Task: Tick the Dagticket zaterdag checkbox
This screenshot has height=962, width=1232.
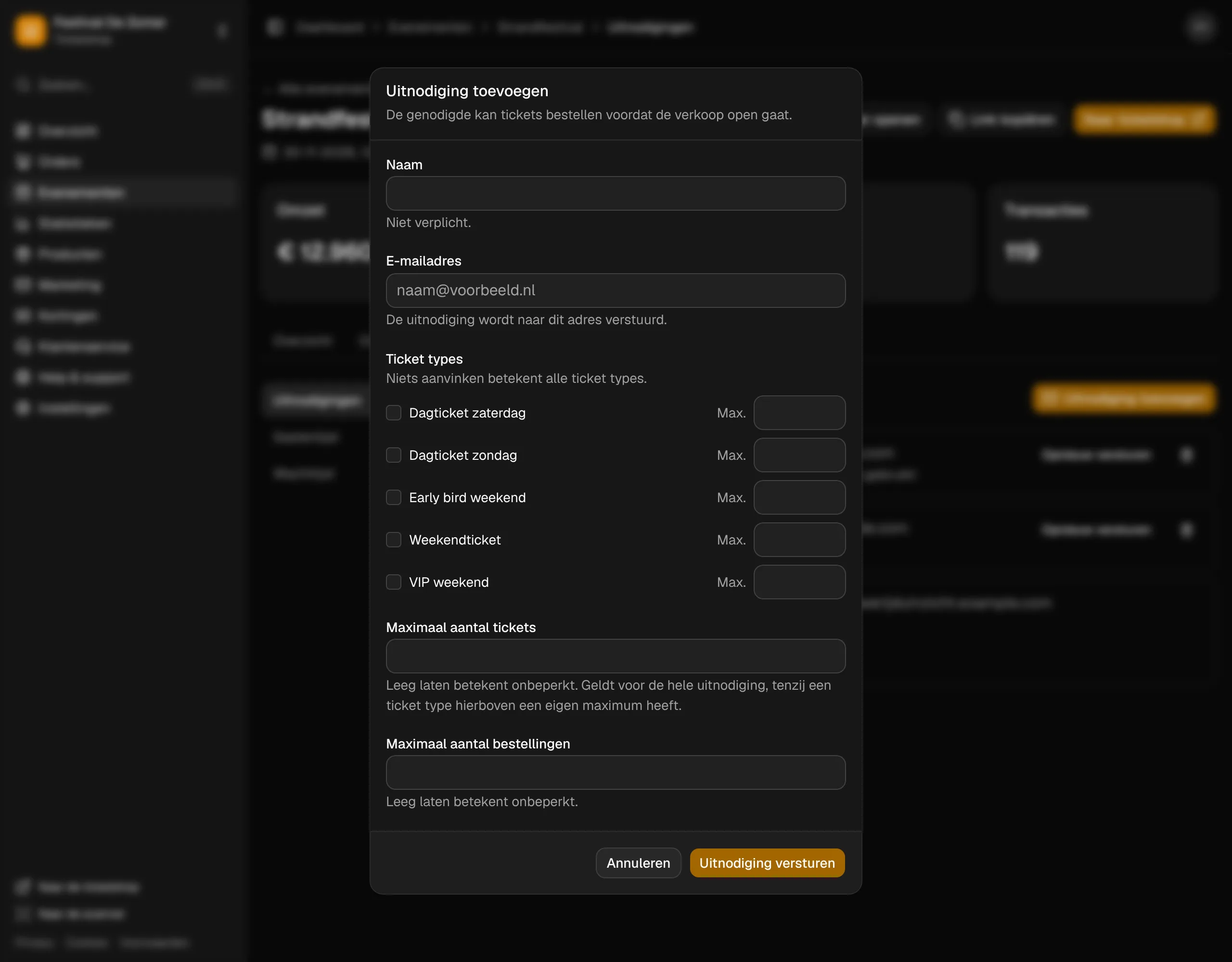Action: pos(393,413)
